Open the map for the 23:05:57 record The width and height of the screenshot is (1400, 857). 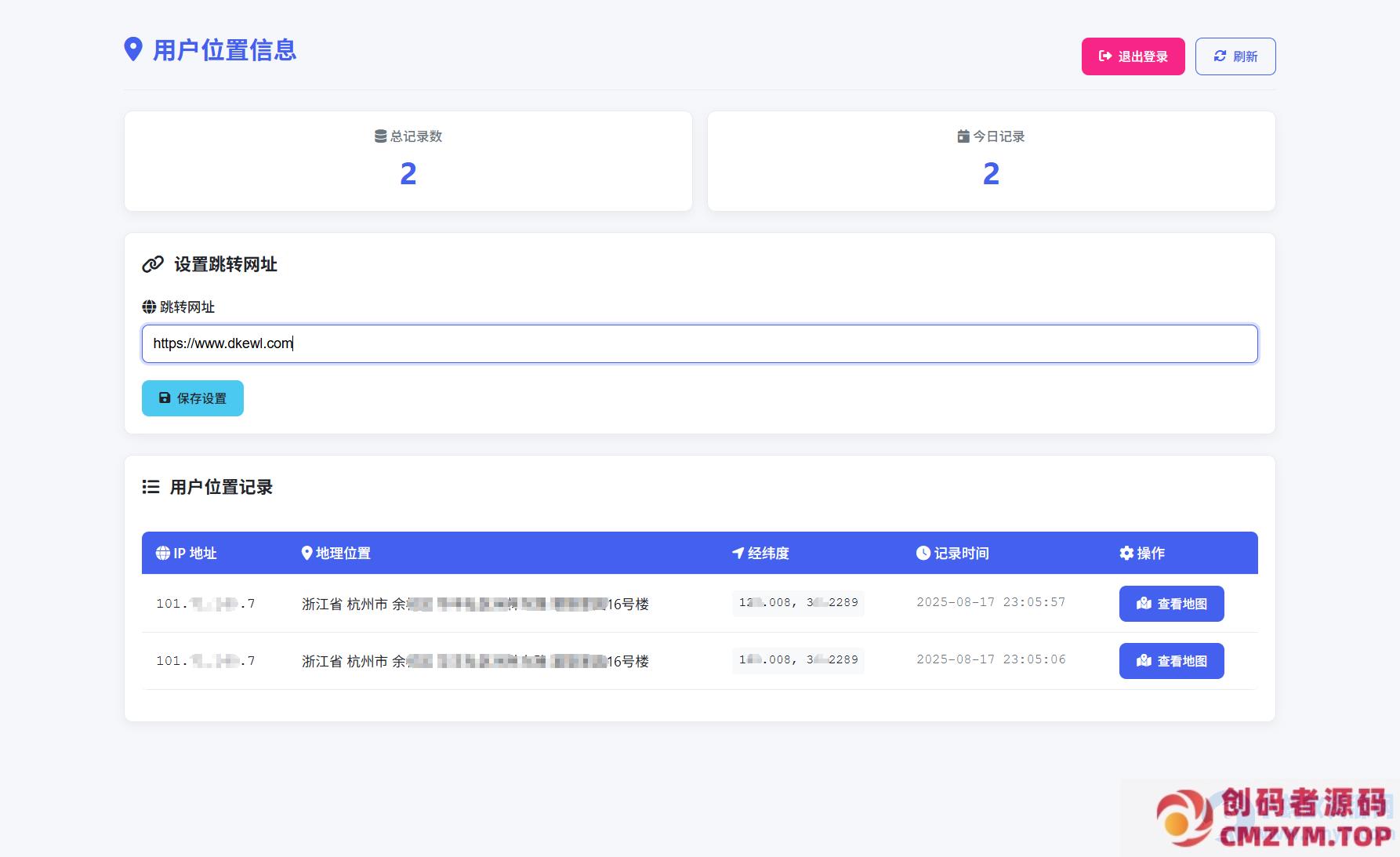click(x=1171, y=604)
